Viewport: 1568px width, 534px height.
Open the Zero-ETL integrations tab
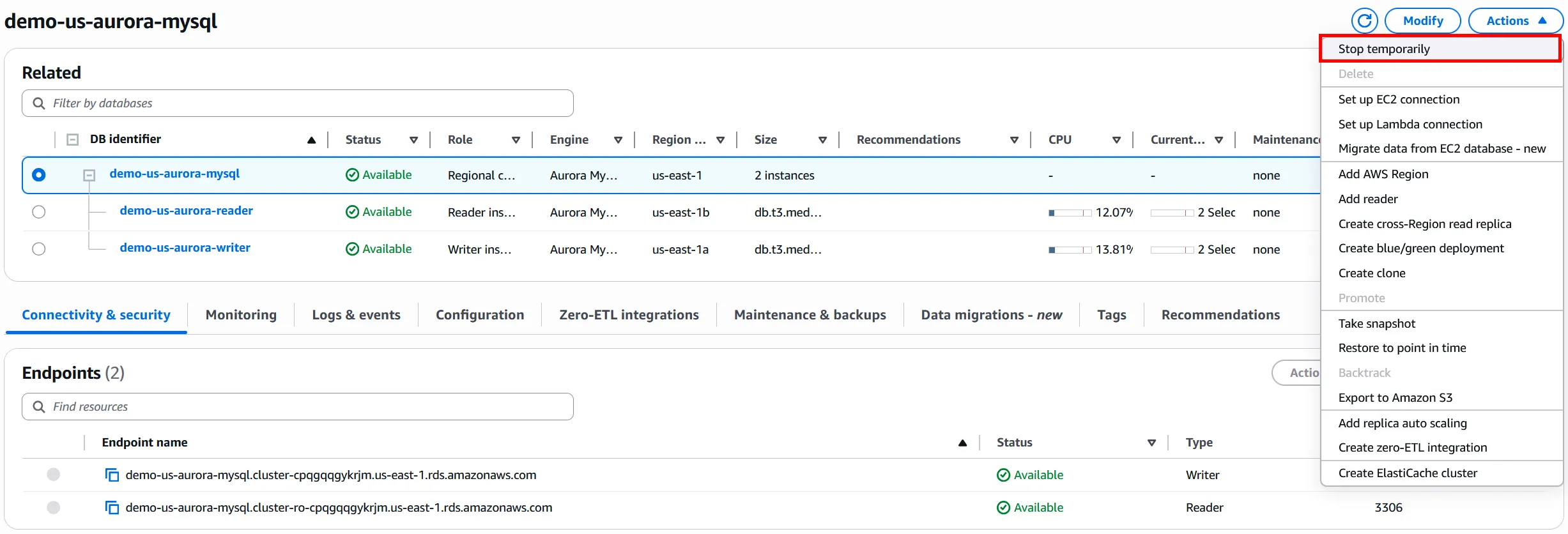point(629,315)
